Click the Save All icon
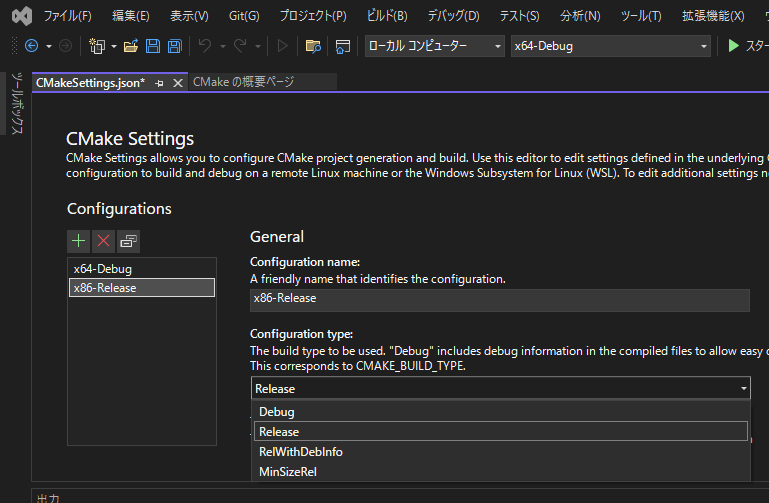Viewport: 769px width, 503px height. pyautogui.click(x=175, y=46)
